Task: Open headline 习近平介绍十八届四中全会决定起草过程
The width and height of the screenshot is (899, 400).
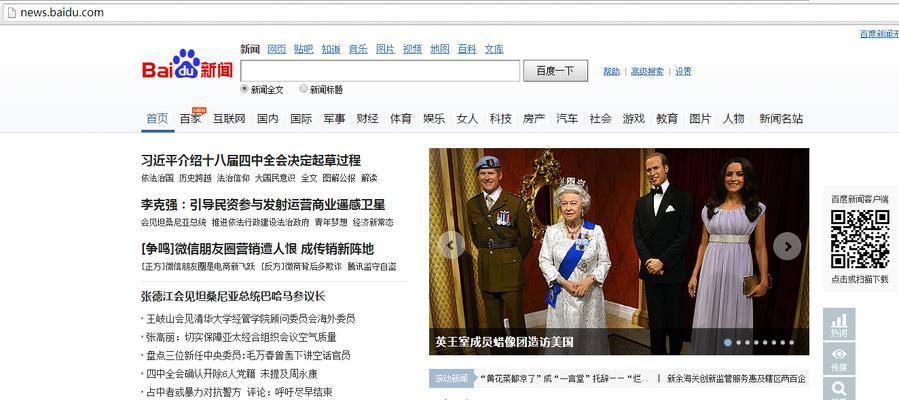Action: click(x=251, y=160)
